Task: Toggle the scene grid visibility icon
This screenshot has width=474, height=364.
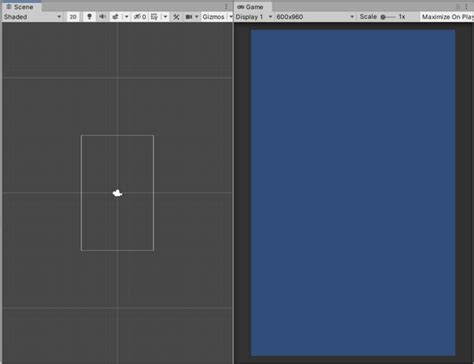Action: click(x=154, y=17)
